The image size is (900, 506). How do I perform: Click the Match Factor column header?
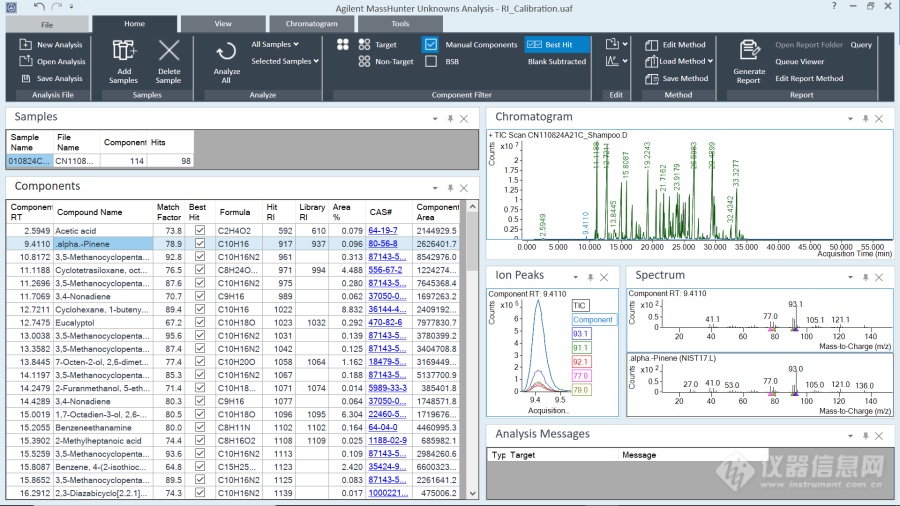point(168,212)
